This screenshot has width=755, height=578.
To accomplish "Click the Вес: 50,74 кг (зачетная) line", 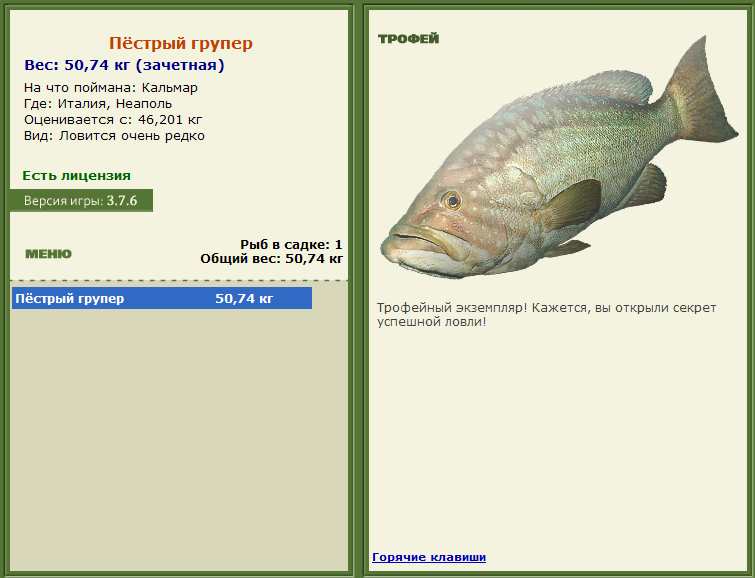I will [x=124, y=65].
